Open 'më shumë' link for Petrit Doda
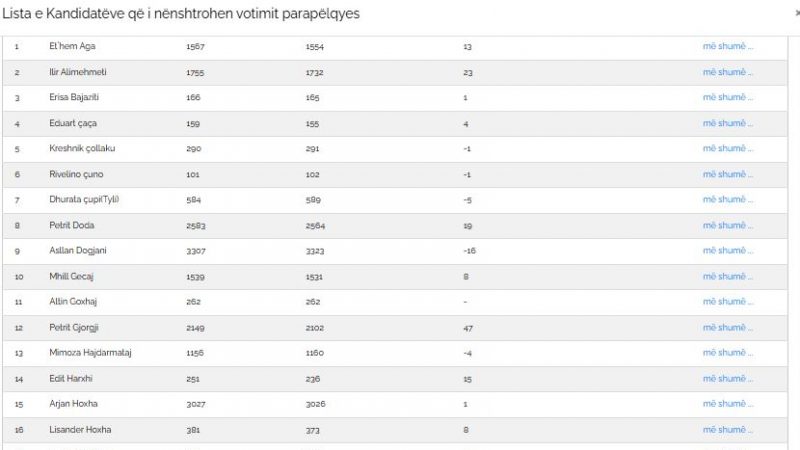Screen dimensions: 800x450 click(x=728, y=226)
